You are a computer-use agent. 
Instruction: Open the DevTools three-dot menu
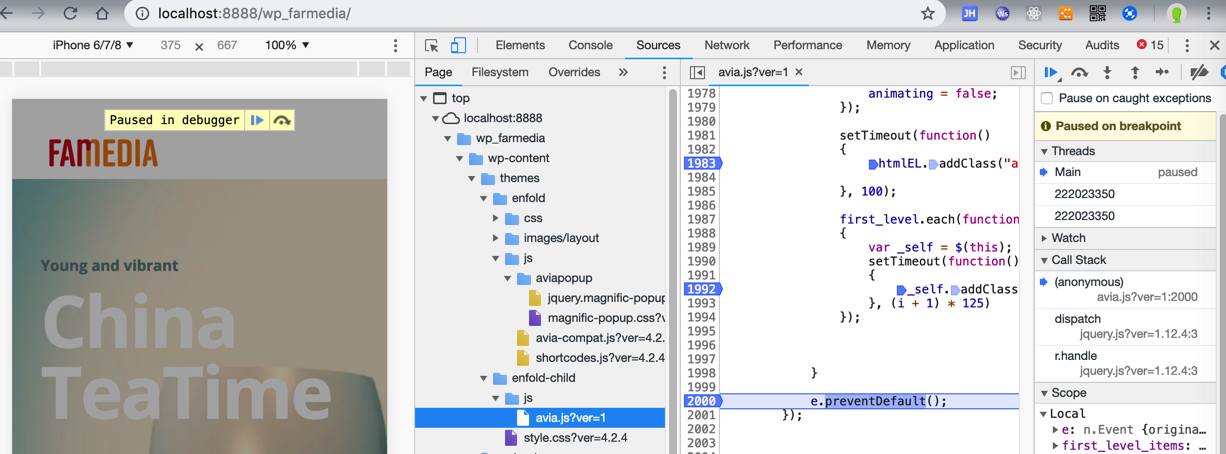point(1187,45)
